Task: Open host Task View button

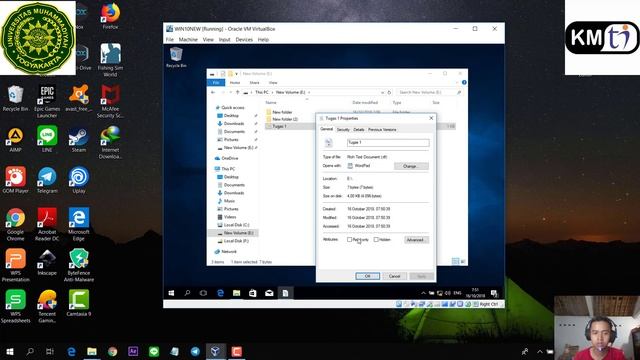Action: pyautogui.click(x=50, y=351)
